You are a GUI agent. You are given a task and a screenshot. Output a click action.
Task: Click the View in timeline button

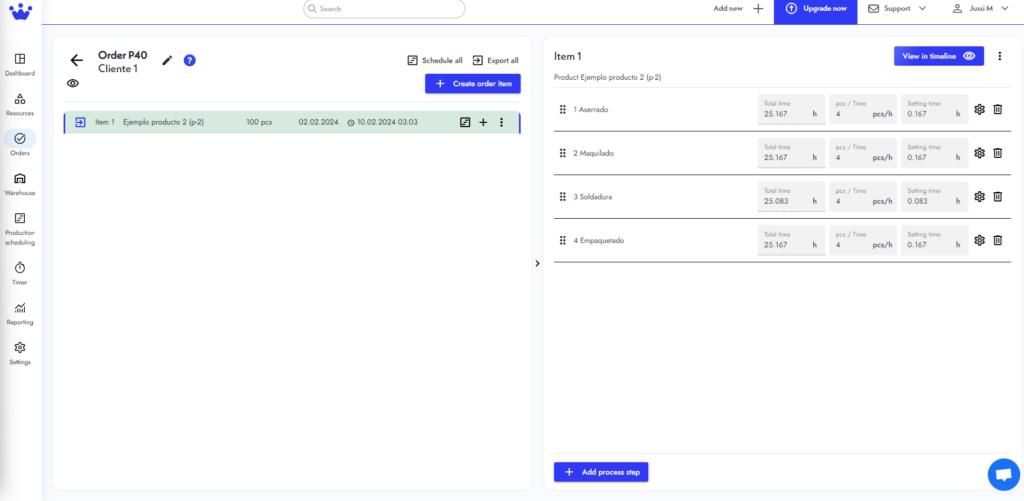[938, 56]
